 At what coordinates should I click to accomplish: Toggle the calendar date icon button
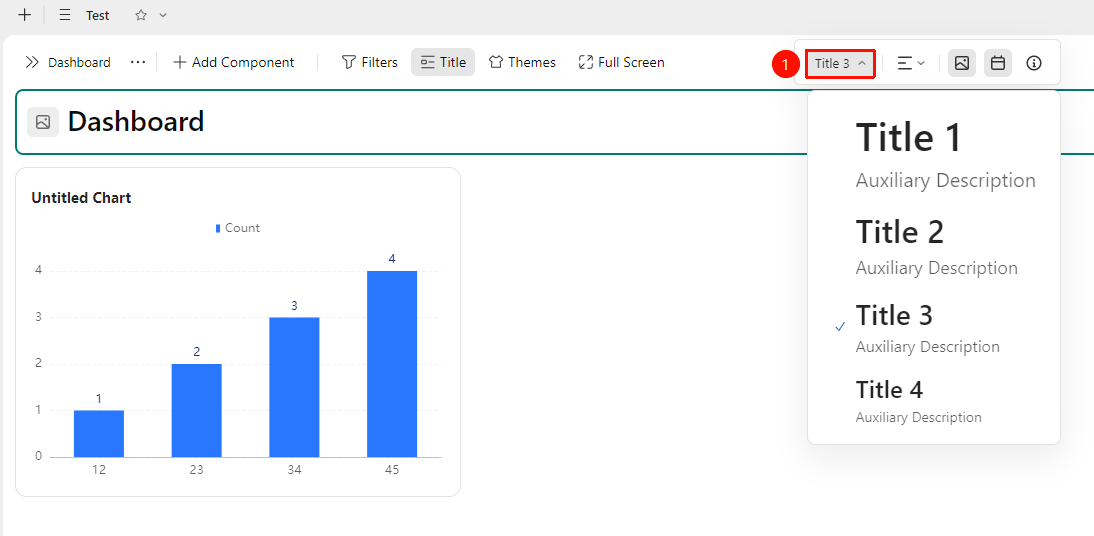click(x=998, y=64)
